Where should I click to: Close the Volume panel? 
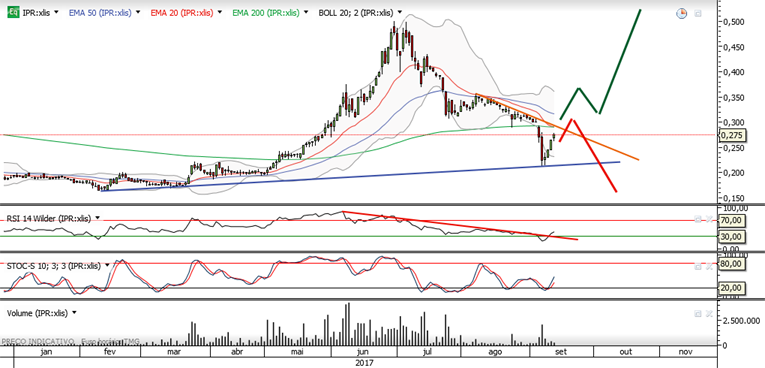pyautogui.click(x=708, y=313)
